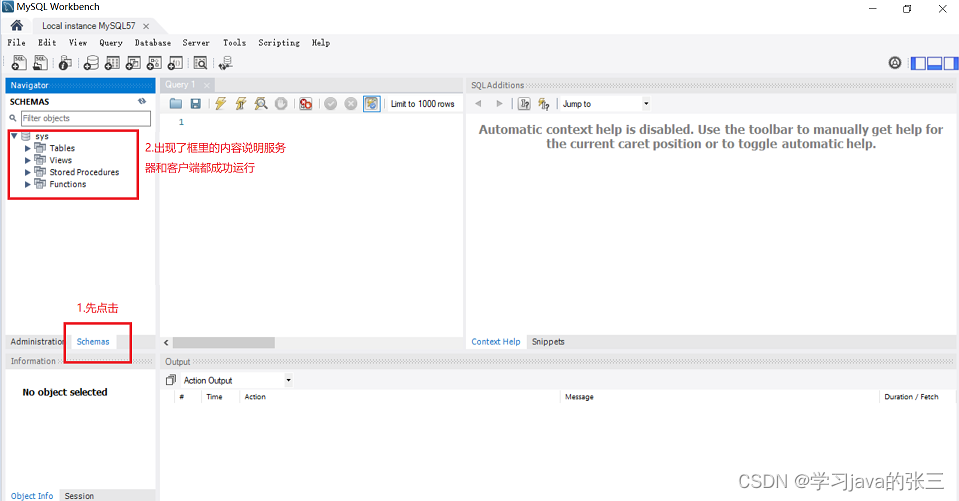Reconnect to DBMS toolbar icon
Screen dimensions: 959x501
click(x=226, y=62)
